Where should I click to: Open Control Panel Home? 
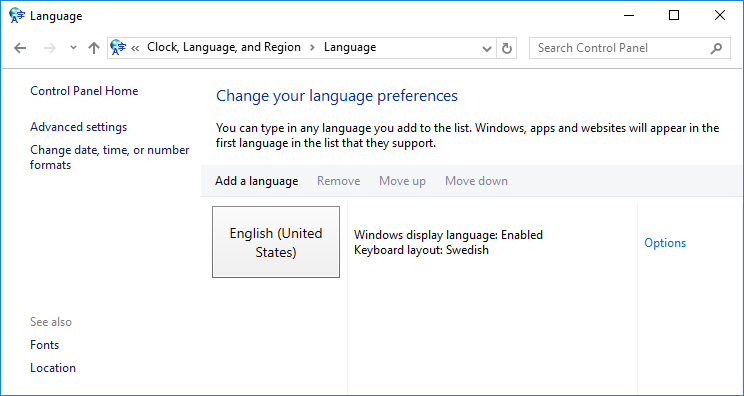tap(84, 91)
